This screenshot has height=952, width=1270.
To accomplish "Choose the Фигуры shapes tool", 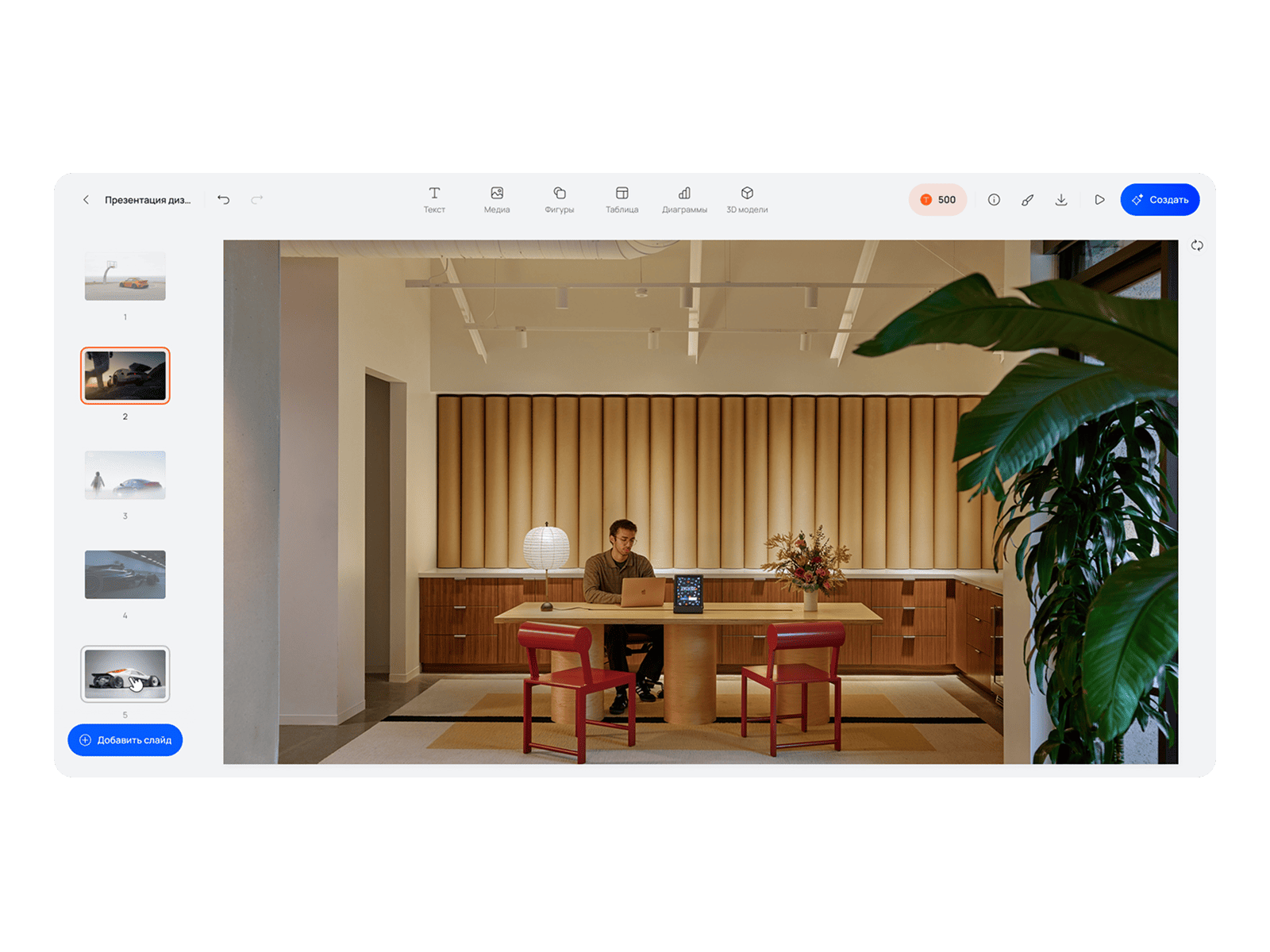I will point(559,200).
